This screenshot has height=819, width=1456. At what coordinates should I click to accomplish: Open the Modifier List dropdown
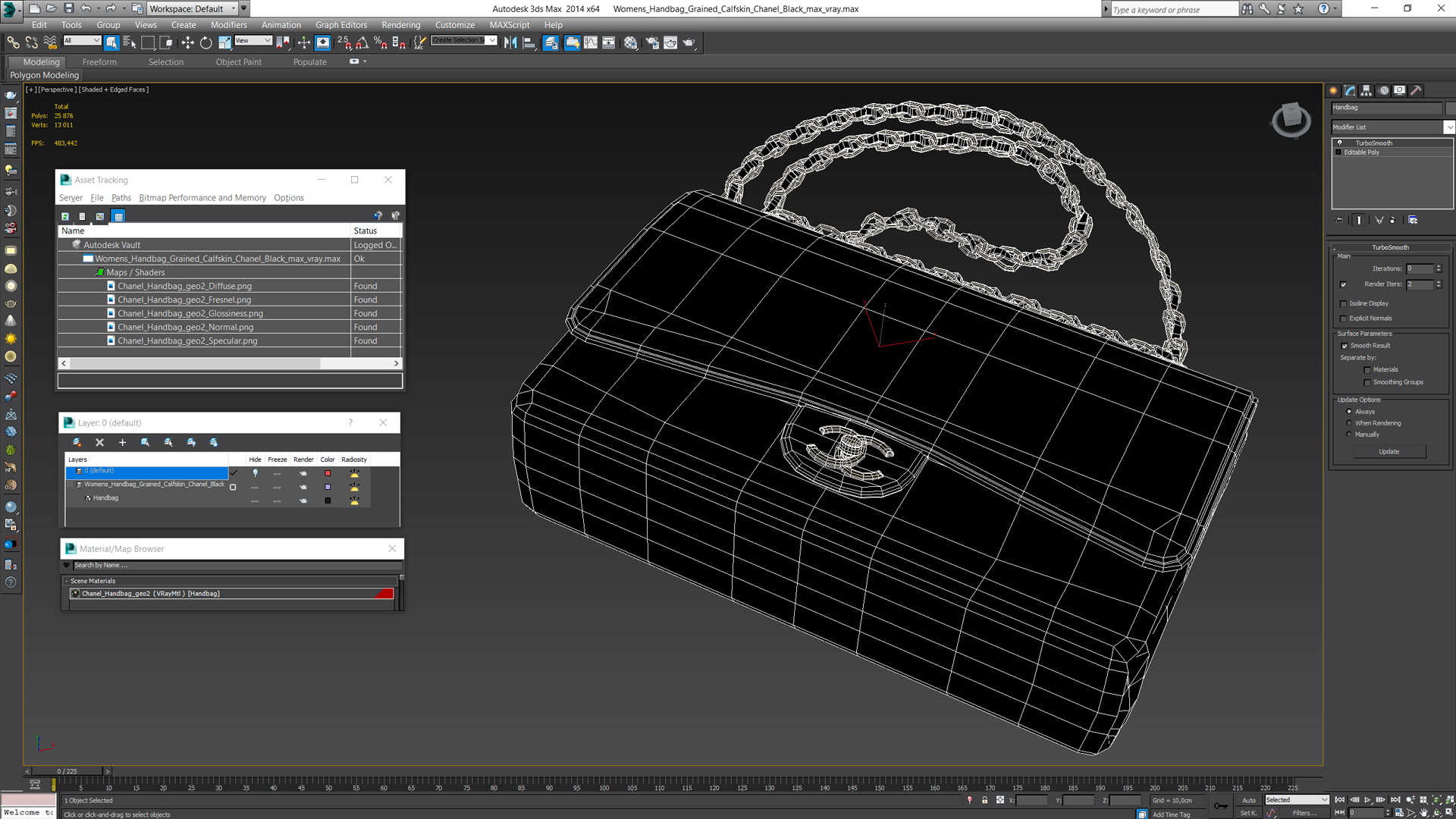coord(1448,127)
